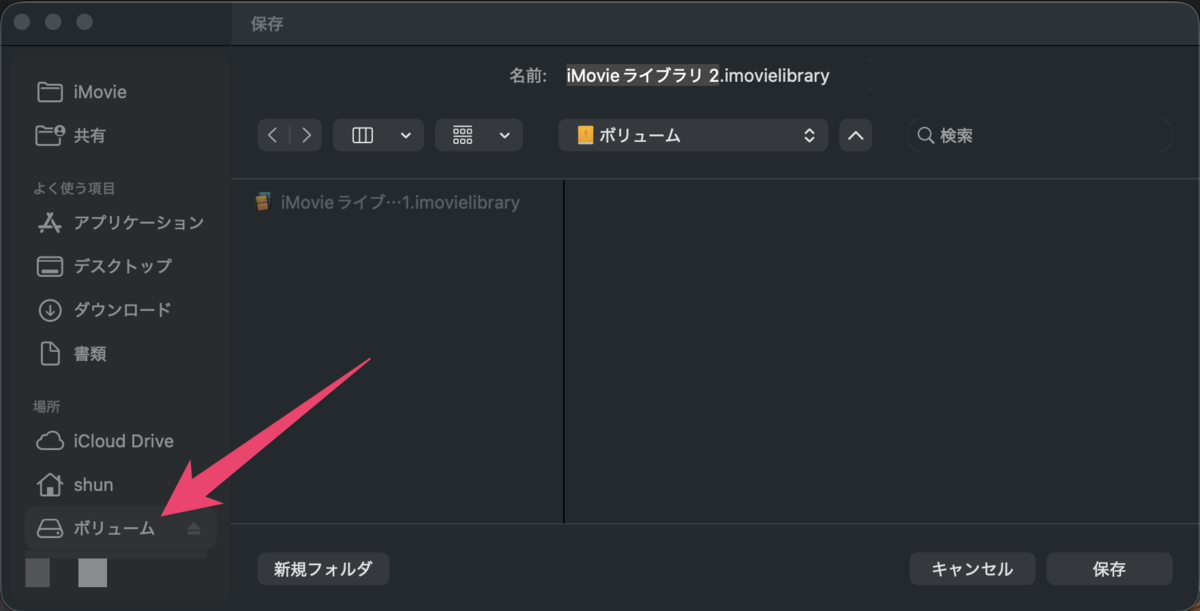Navigate forward with the right chevron
Viewport: 1200px width, 611px height.
pyautogui.click(x=306, y=135)
